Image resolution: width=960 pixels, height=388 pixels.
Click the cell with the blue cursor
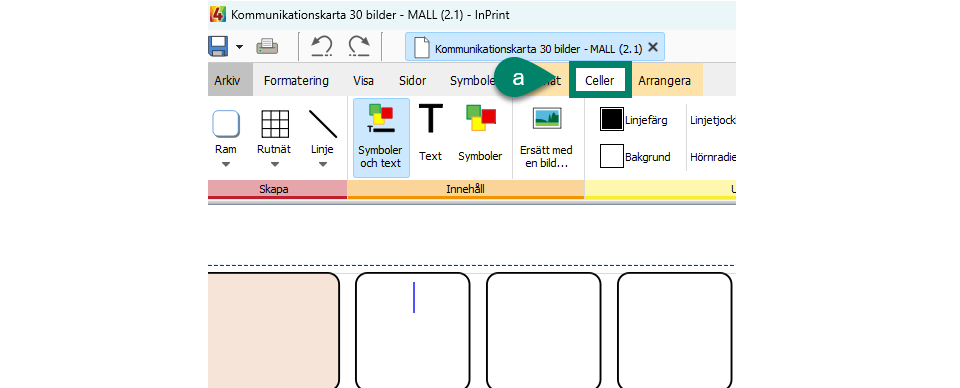coord(413,330)
